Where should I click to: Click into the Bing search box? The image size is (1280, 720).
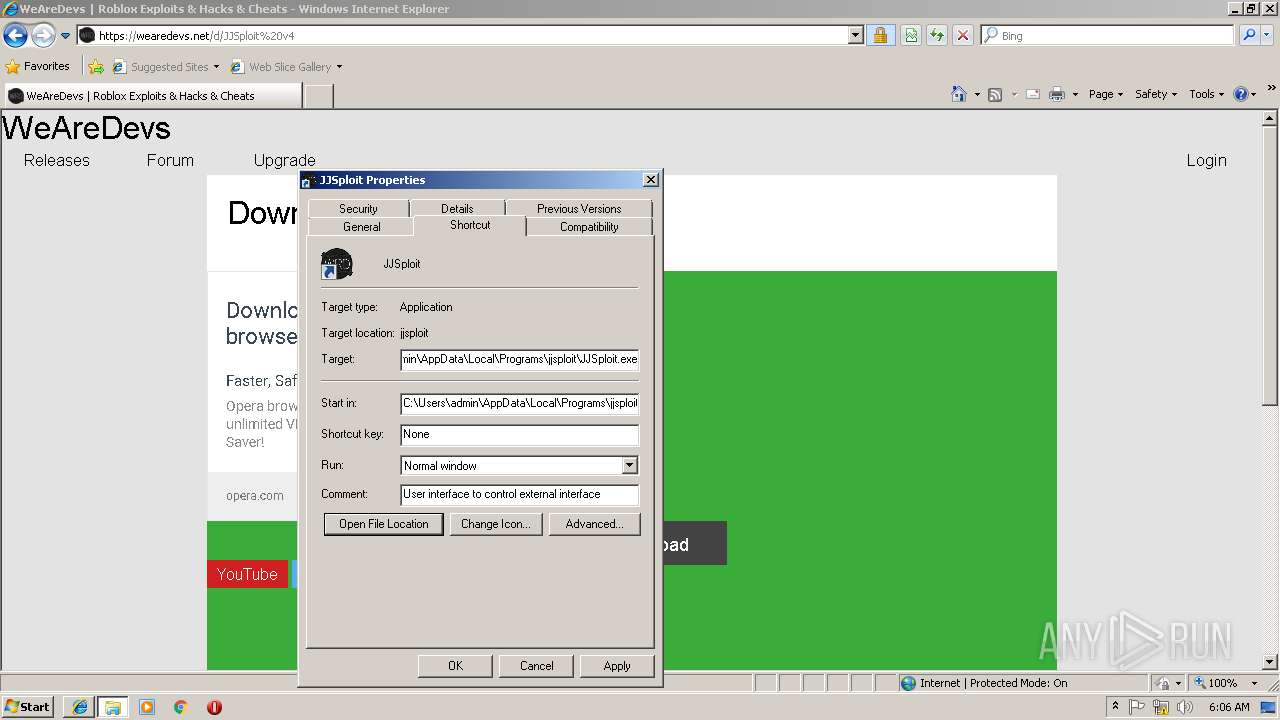click(1108, 35)
